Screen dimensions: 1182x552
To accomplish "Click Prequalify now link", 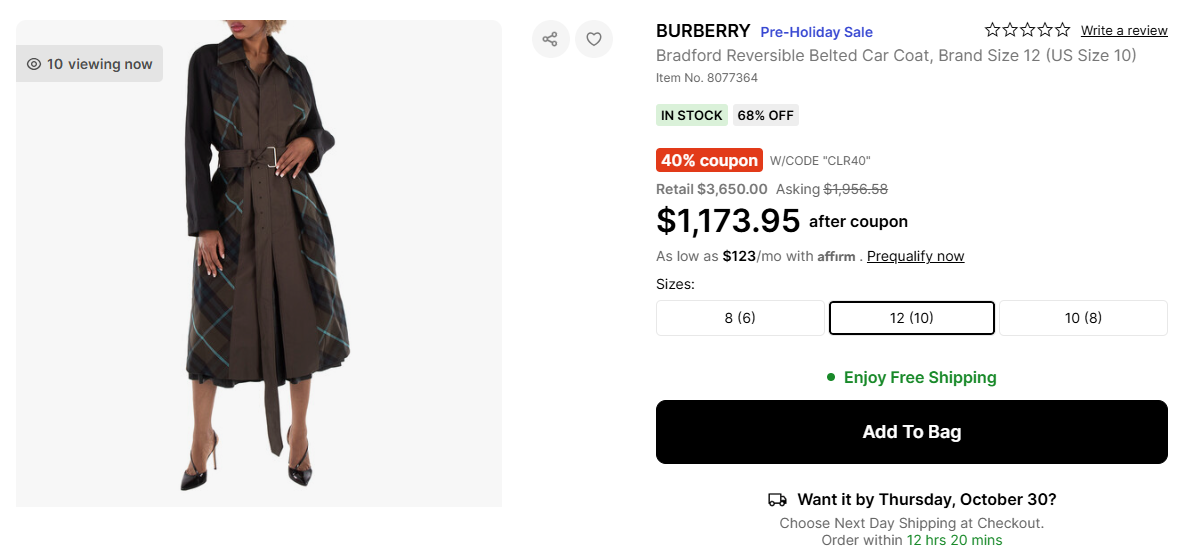I will [x=915, y=257].
